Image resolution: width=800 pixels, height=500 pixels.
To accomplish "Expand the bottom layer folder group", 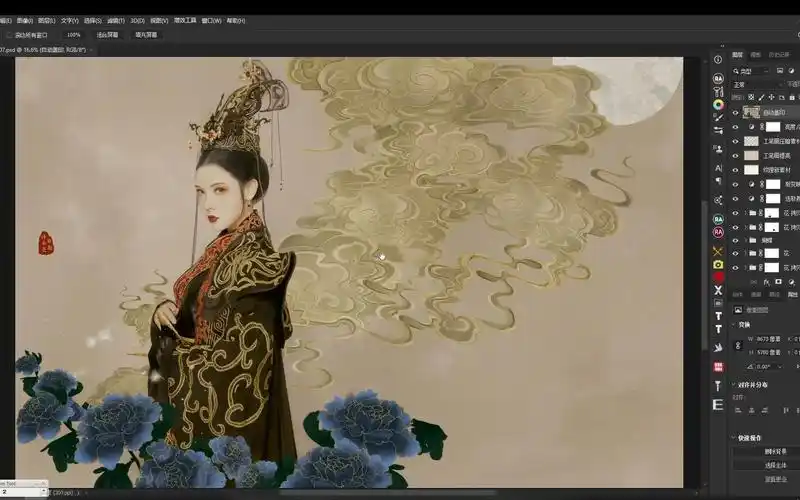I will pos(745,267).
